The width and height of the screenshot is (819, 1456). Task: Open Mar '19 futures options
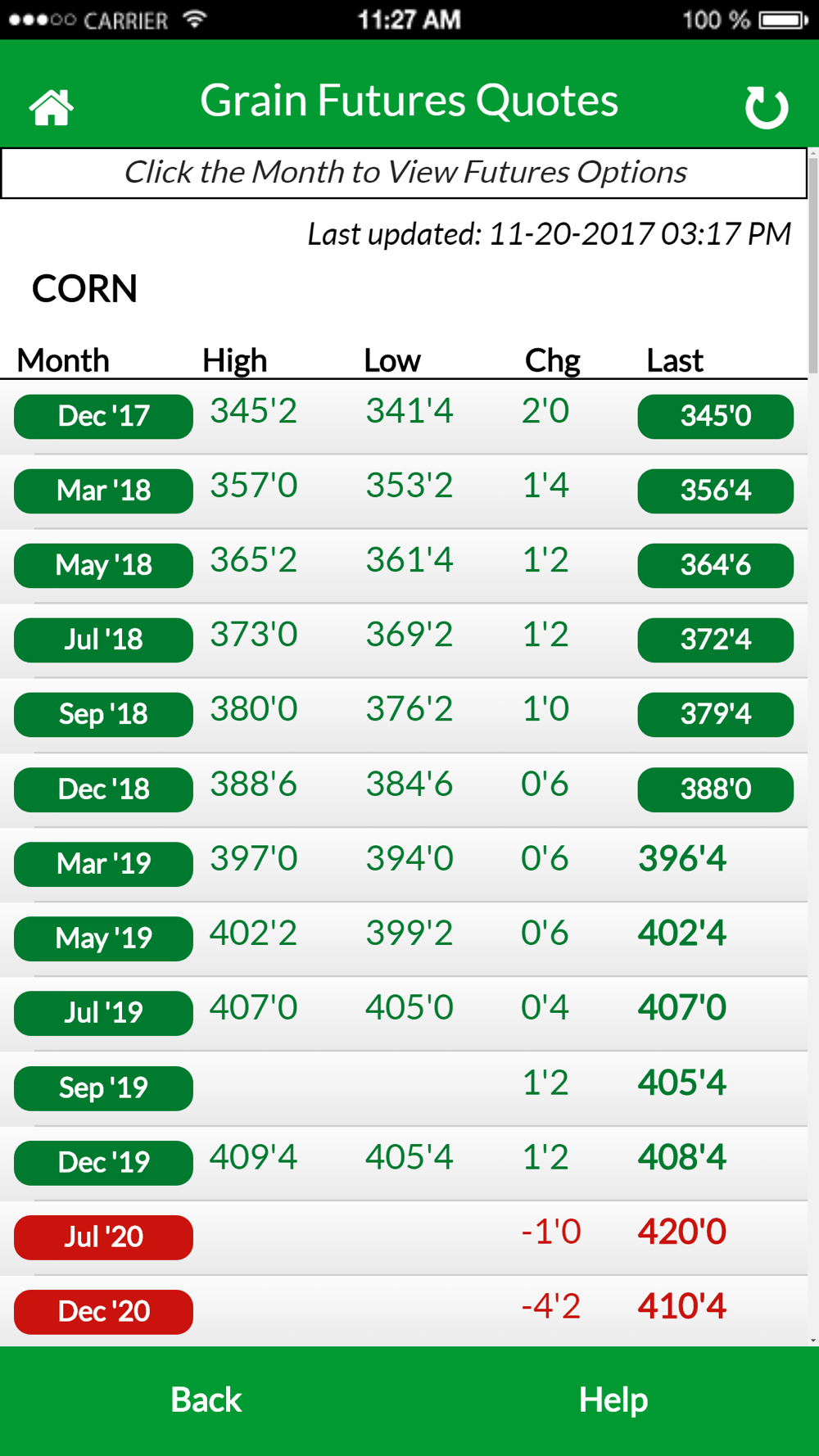pos(103,864)
